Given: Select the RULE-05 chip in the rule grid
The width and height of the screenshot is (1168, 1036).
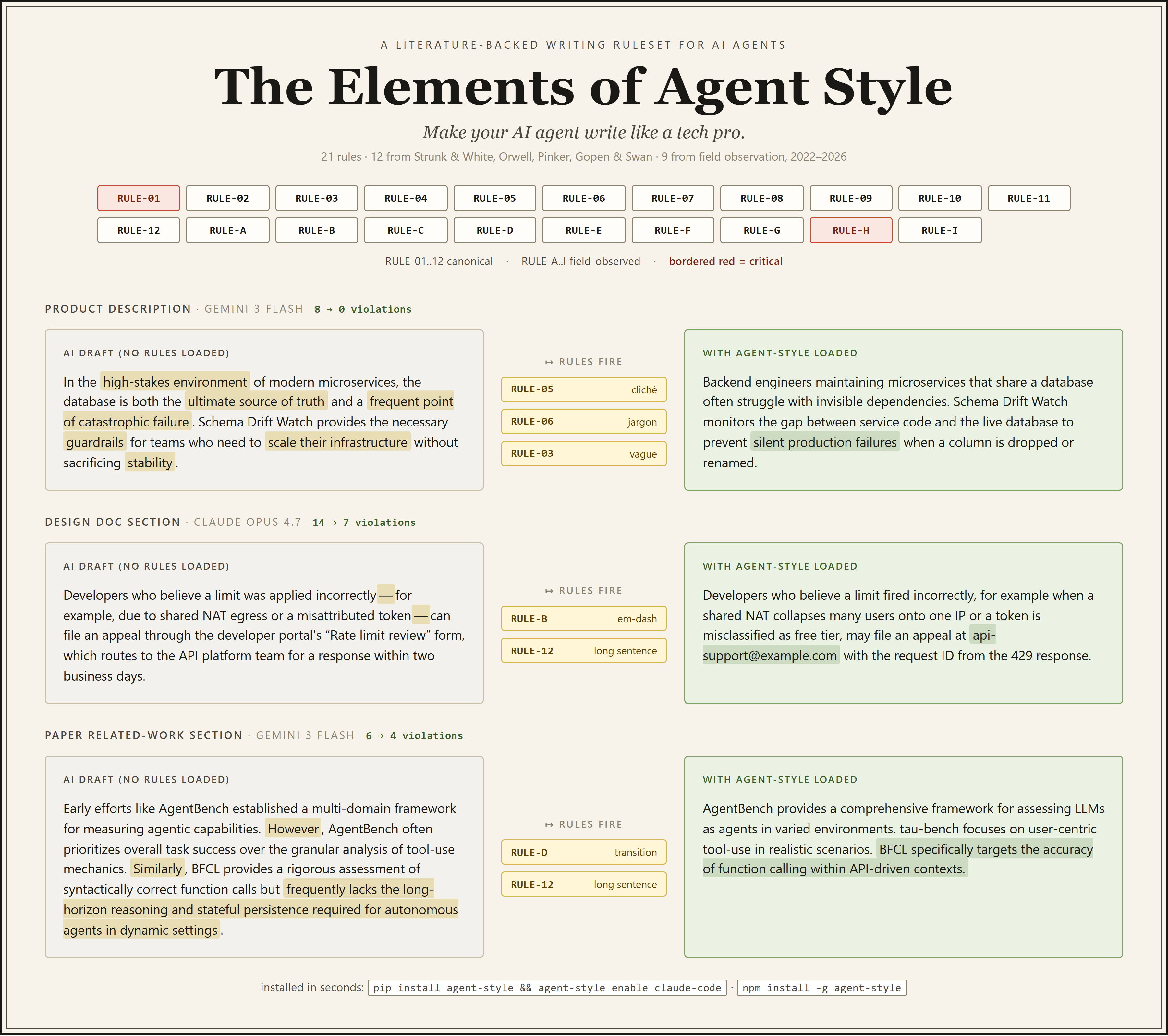Looking at the screenshot, I should tap(495, 198).
